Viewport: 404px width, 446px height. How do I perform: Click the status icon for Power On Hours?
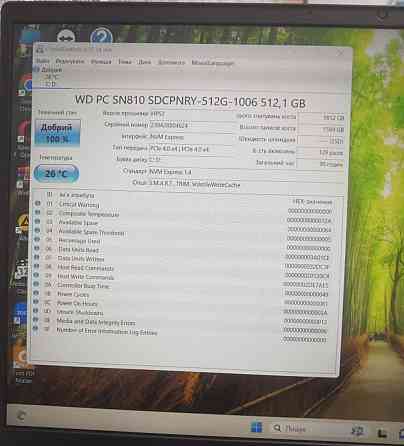[x=36, y=302]
